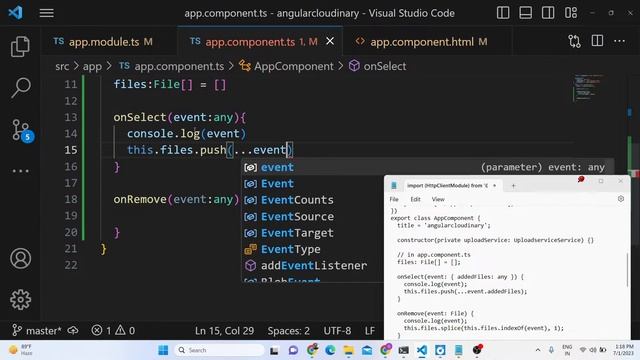Open Microsoft Edge from the taskbar

point(330,350)
